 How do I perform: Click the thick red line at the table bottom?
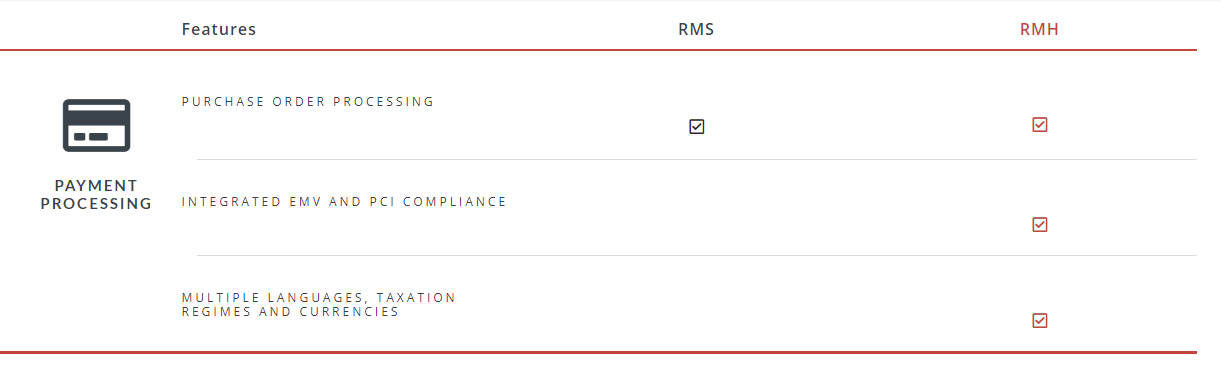(598, 352)
